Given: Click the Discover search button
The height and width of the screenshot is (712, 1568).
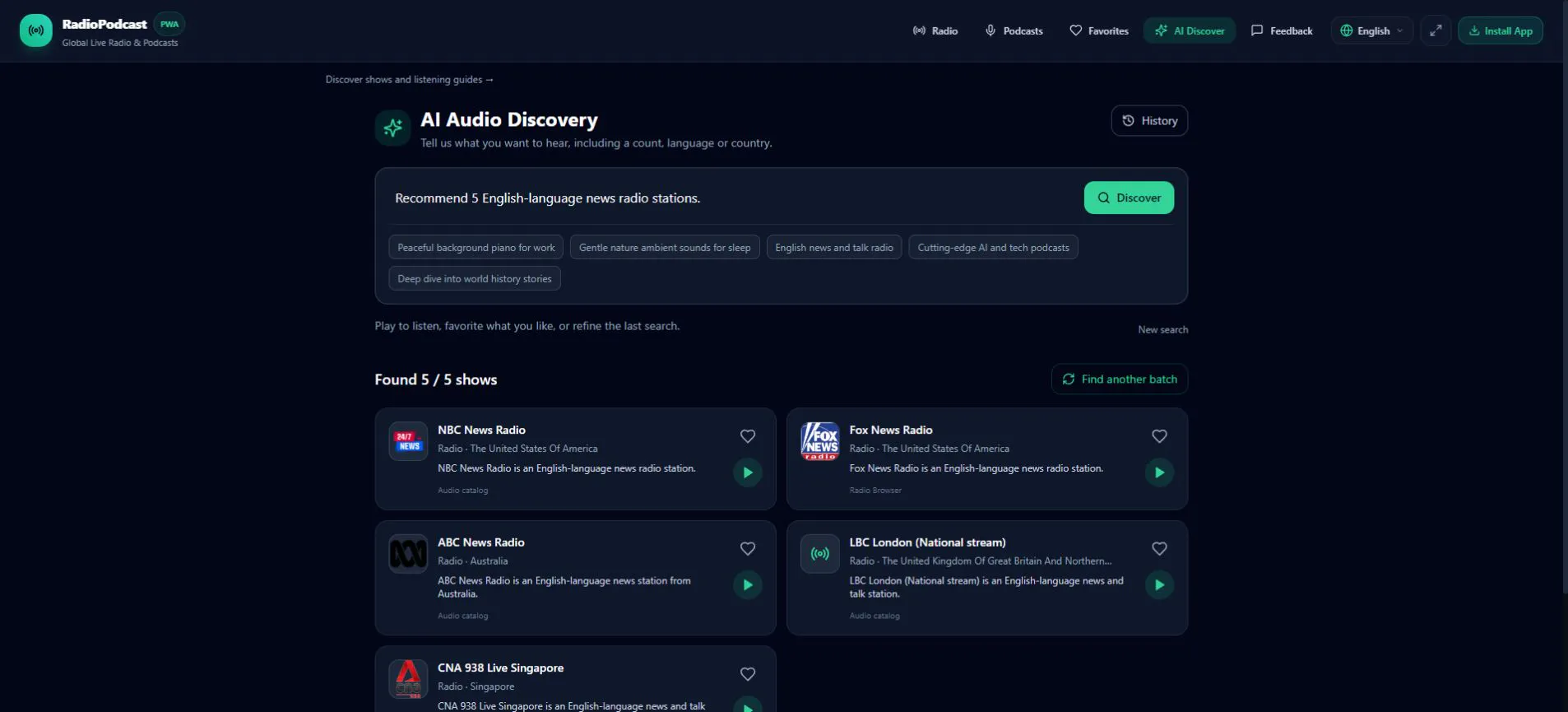Looking at the screenshot, I should pos(1129,198).
